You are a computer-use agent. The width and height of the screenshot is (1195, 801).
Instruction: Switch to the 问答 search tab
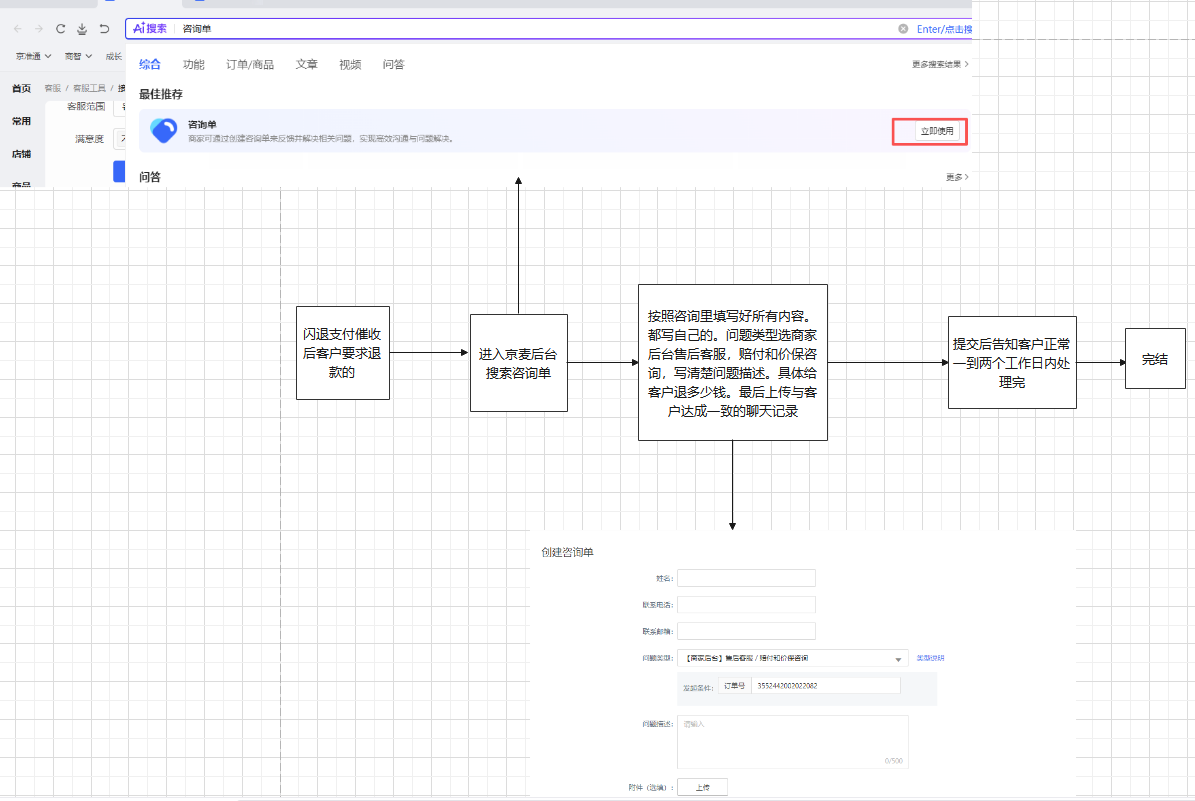tap(393, 65)
